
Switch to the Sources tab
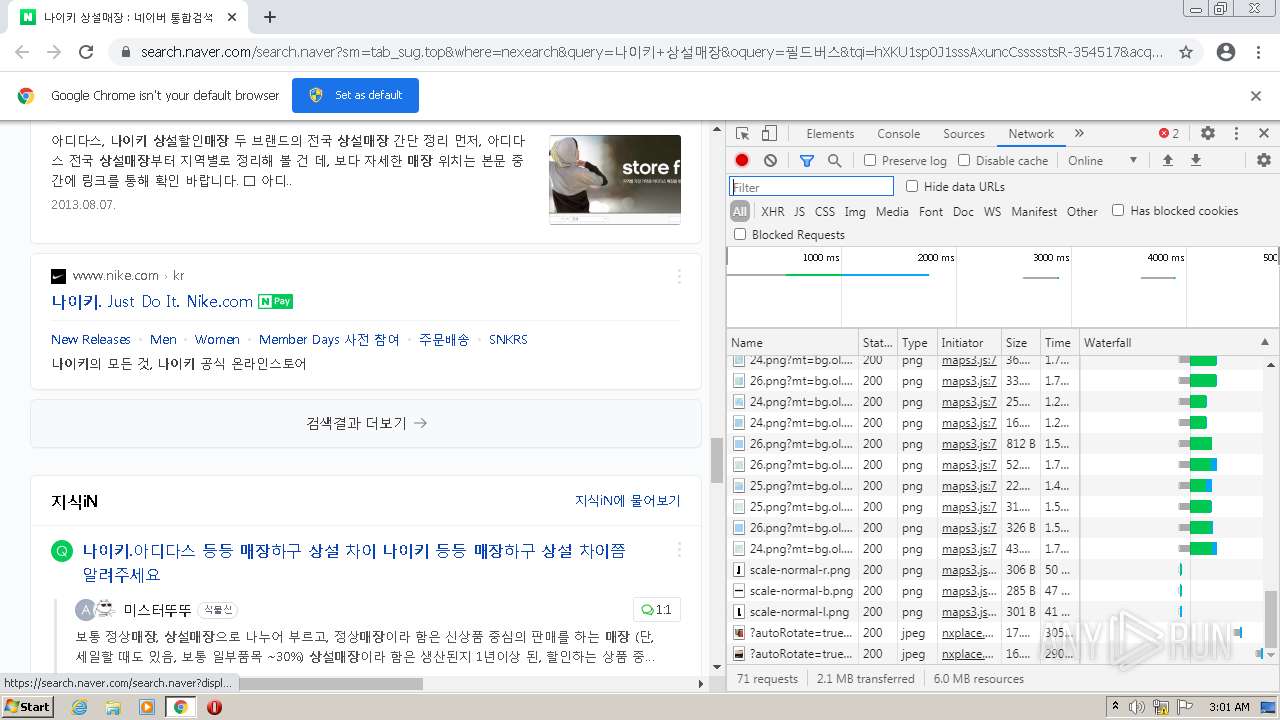964,134
